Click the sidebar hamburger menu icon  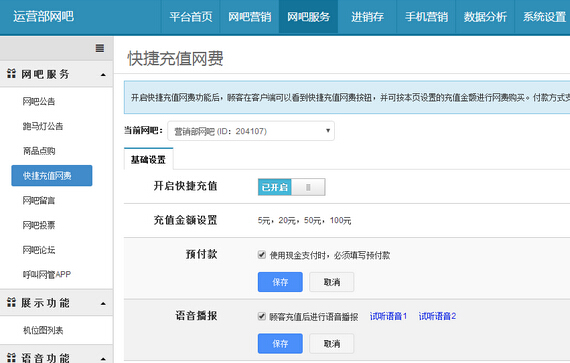[100, 48]
